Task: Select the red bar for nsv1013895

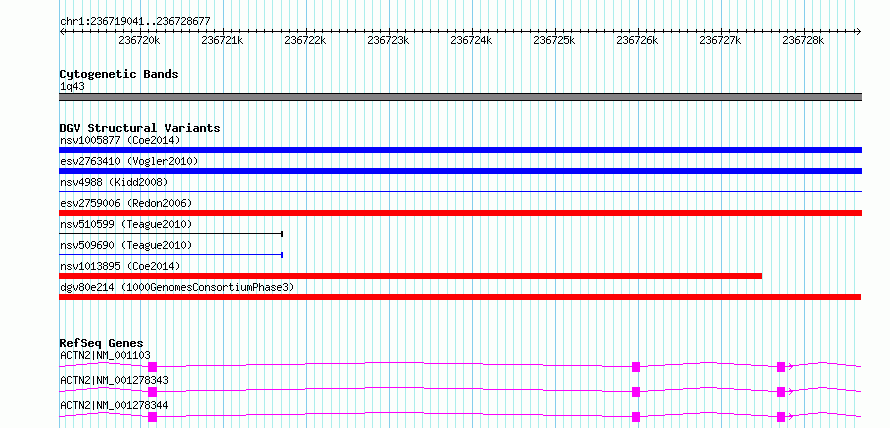Action: (x=410, y=276)
